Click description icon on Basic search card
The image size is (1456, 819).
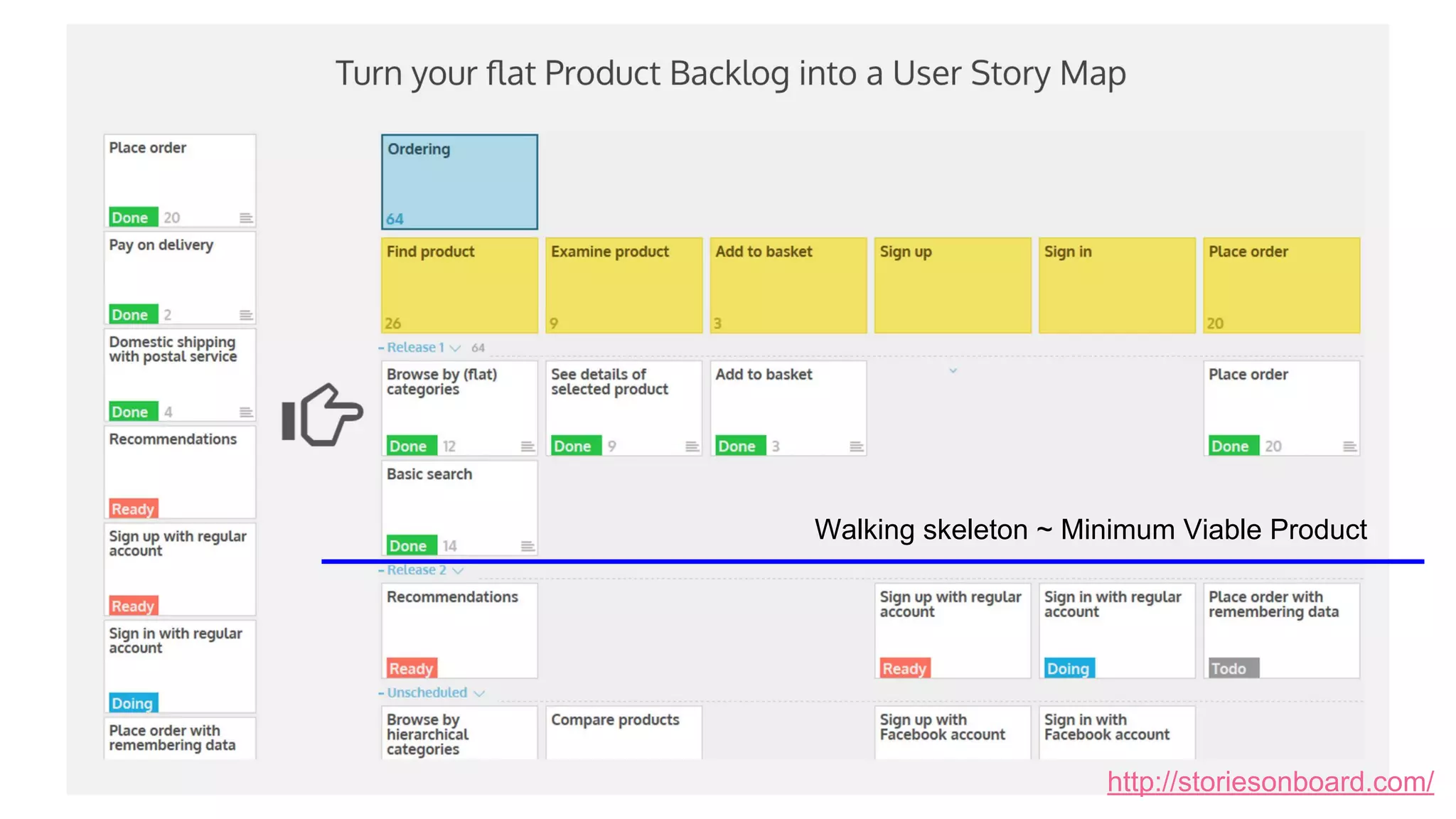[528, 546]
